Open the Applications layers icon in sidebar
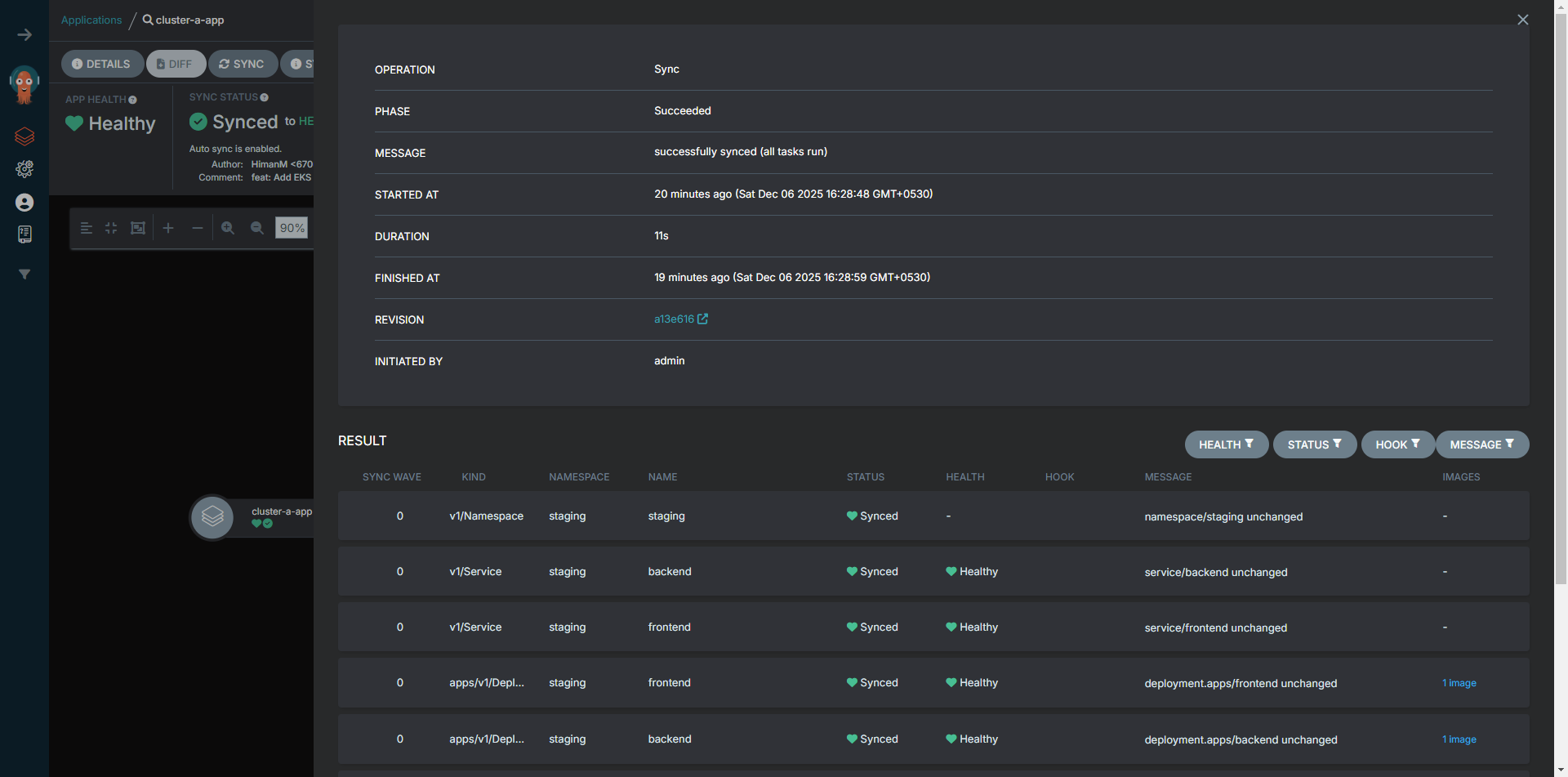 coord(24,136)
